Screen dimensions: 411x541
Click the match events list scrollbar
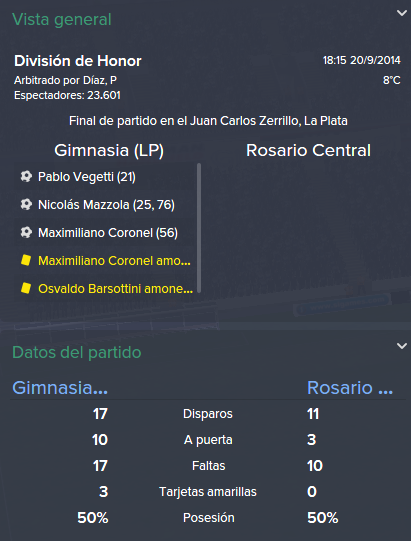(199, 228)
